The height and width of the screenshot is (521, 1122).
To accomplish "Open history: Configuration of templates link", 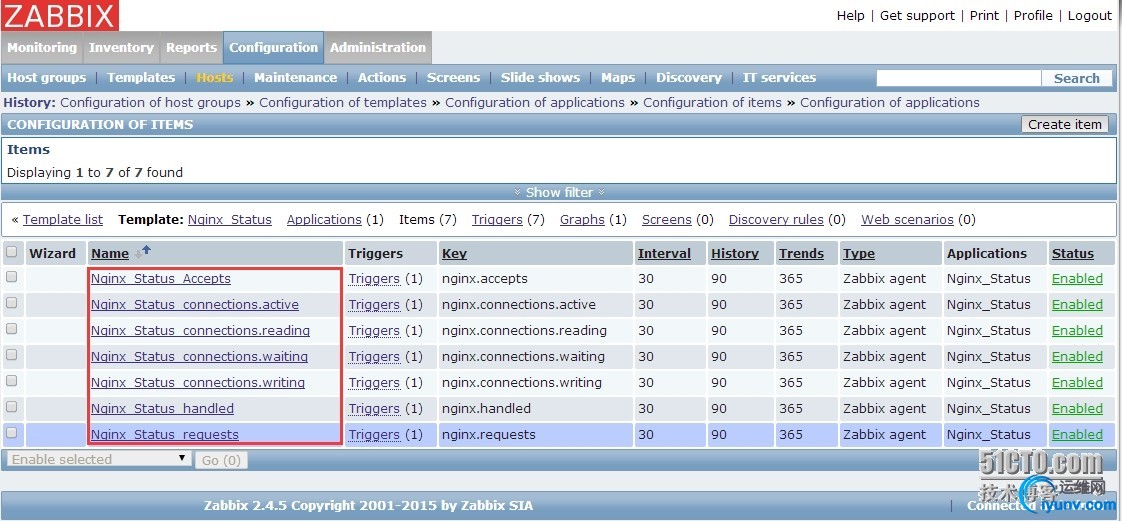I will 343,102.
